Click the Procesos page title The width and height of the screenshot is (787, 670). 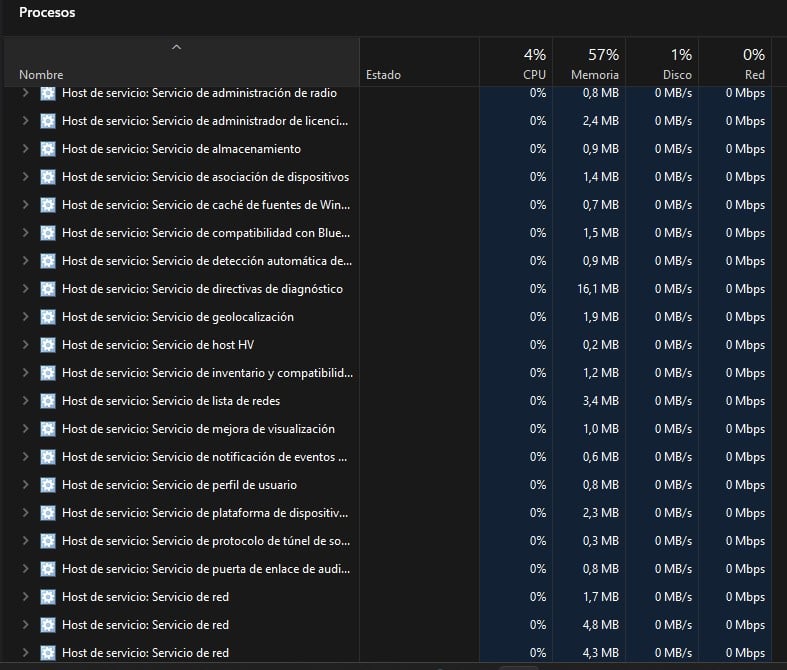click(47, 13)
